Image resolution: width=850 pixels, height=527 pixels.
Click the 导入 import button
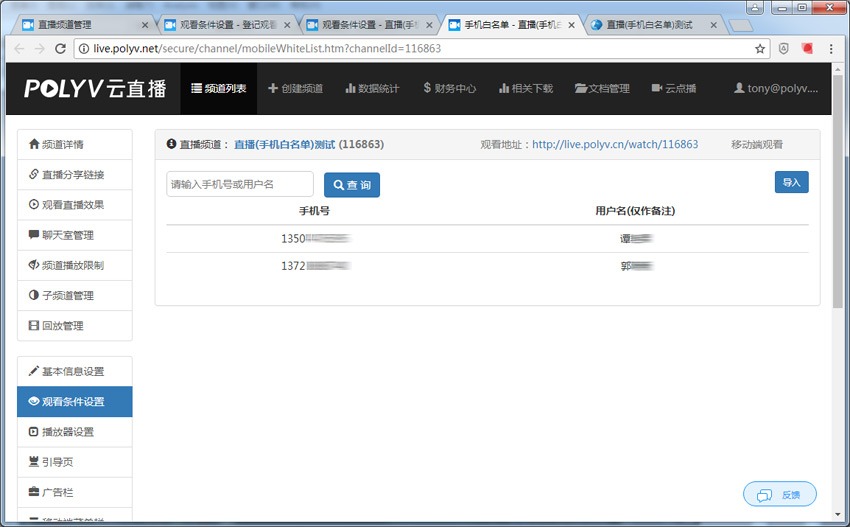point(791,182)
